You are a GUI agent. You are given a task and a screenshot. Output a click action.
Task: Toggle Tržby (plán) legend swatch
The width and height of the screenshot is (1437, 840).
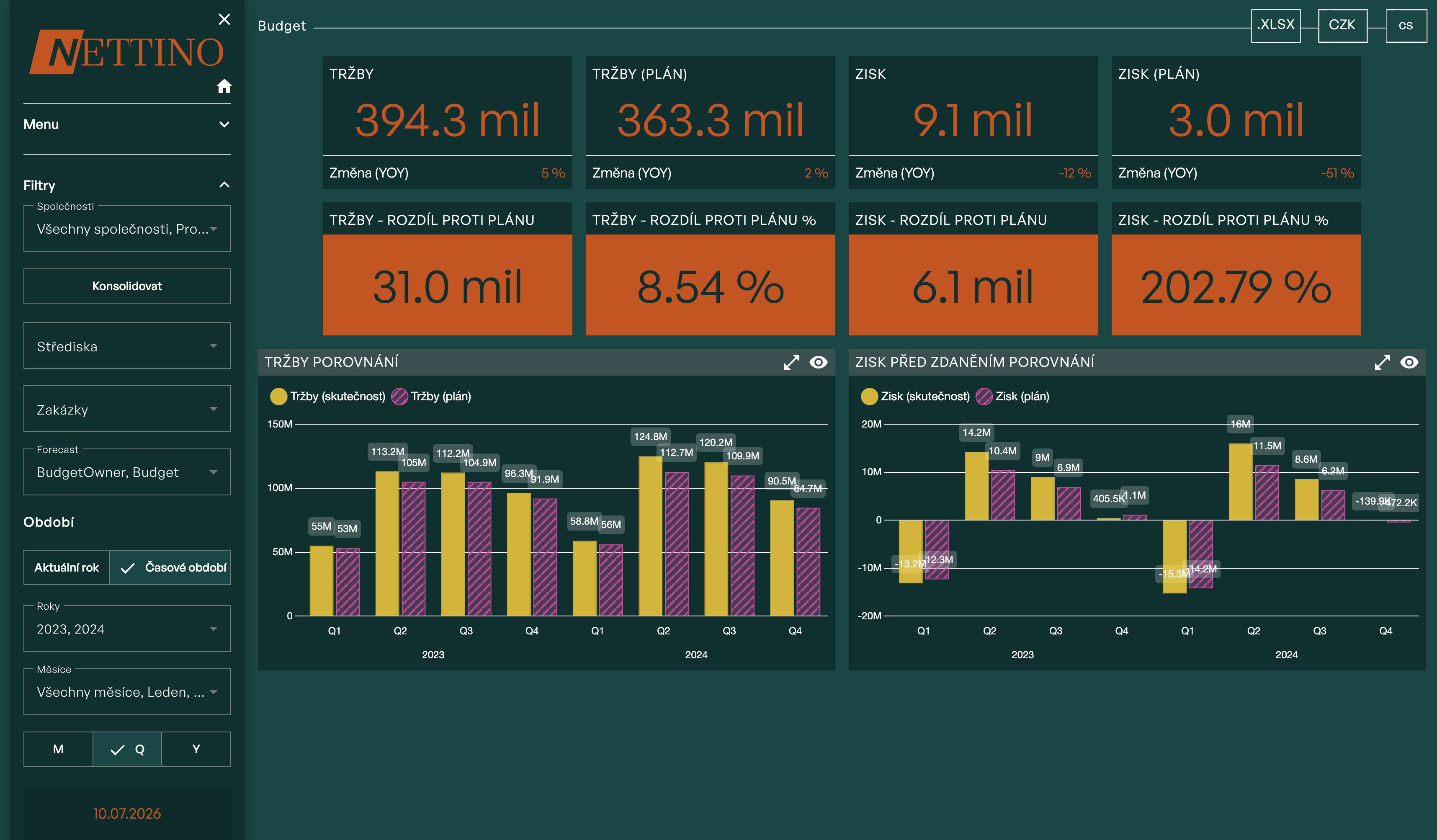(399, 396)
